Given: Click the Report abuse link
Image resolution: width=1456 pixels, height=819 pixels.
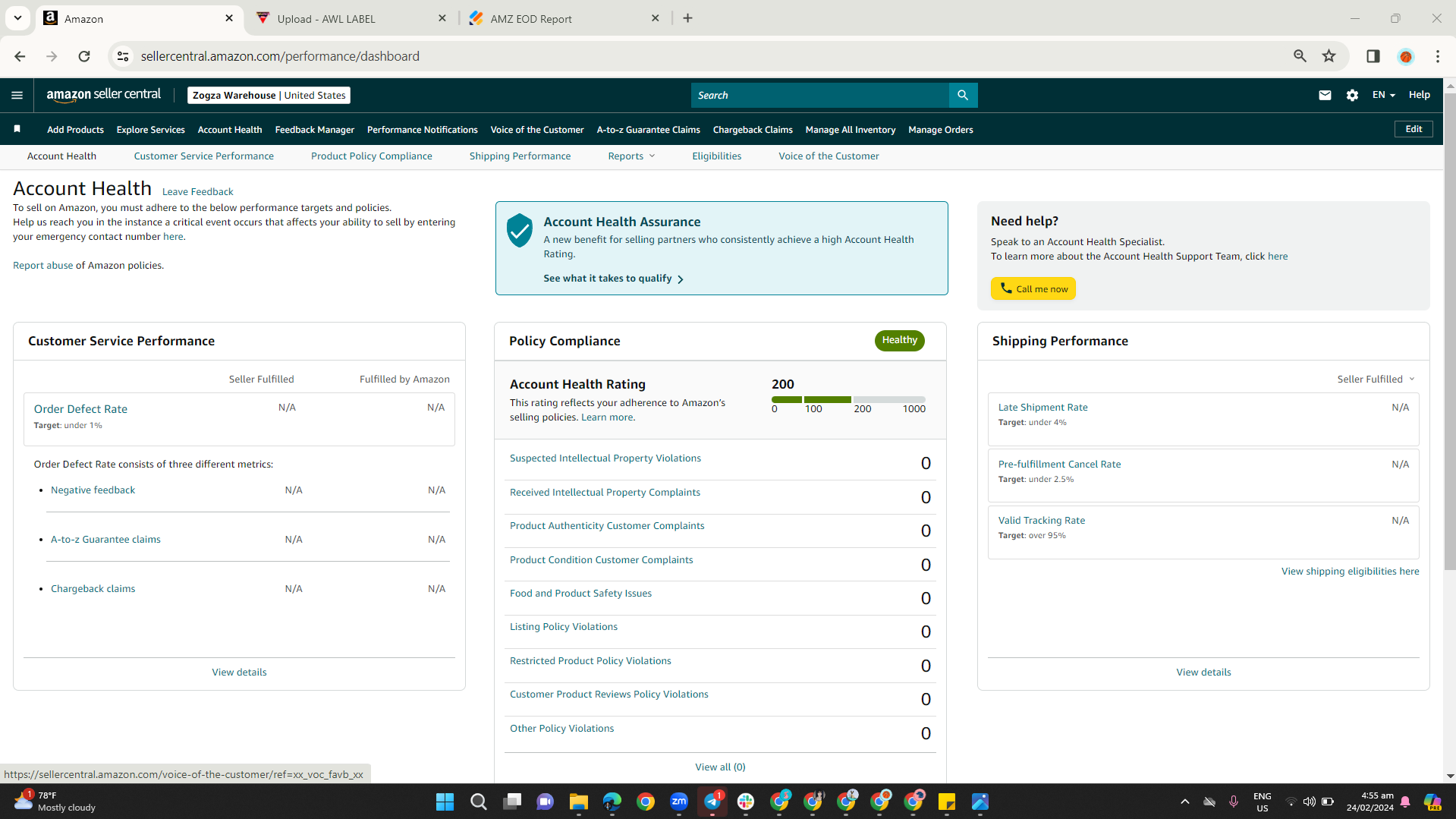Looking at the screenshot, I should point(42,266).
